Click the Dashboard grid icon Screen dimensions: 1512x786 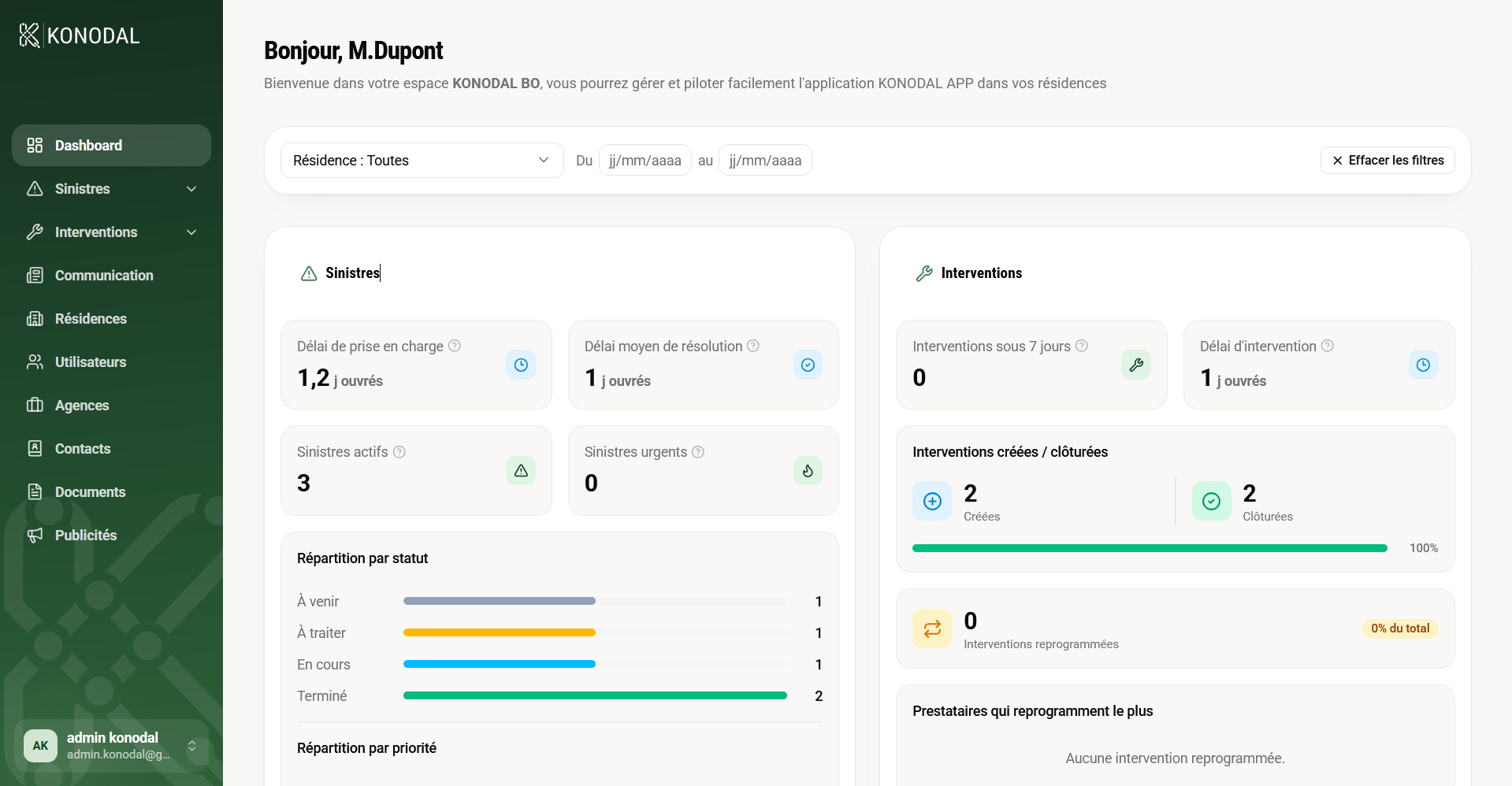click(35, 145)
